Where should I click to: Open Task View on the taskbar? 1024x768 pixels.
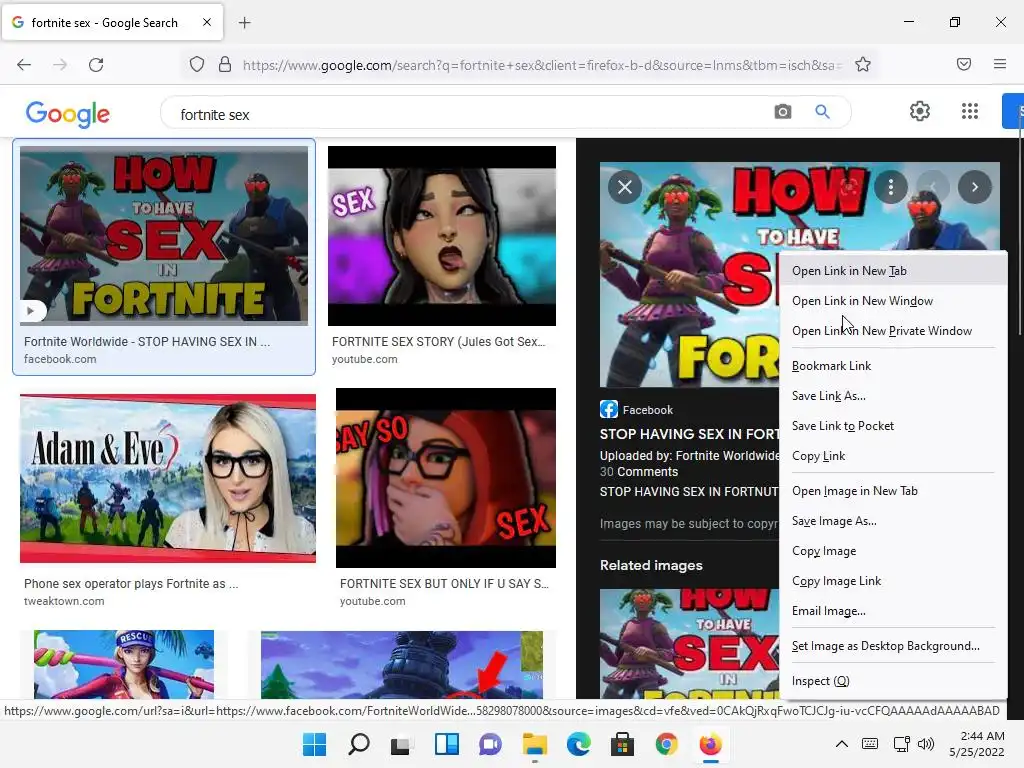(x=402, y=744)
